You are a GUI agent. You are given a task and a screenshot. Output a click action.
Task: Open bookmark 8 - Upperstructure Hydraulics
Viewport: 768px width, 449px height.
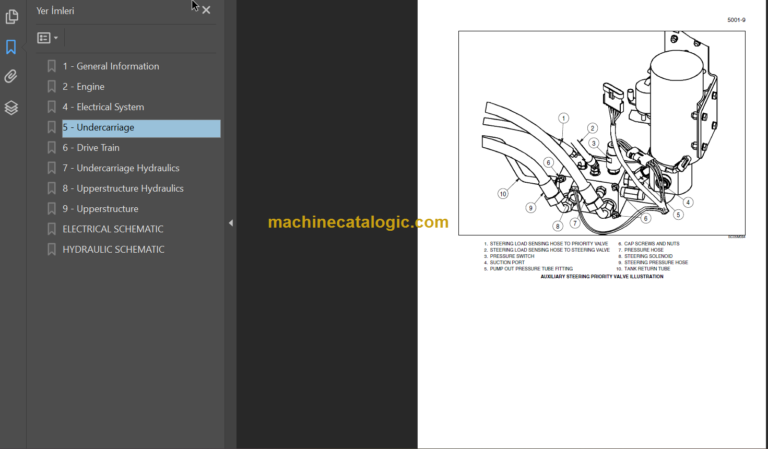coord(123,189)
